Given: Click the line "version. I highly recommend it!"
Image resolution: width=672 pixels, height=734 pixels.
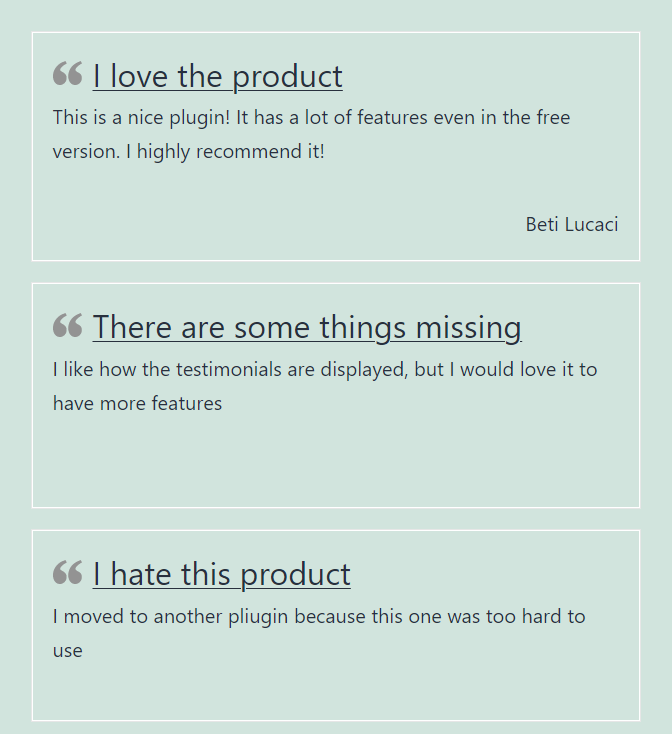Looking at the screenshot, I should tap(189, 152).
